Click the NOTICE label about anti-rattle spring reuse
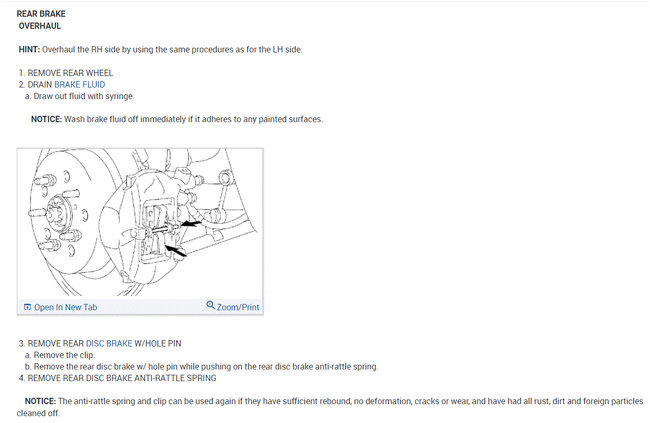This screenshot has width=650, height=423. pos(40,401)
